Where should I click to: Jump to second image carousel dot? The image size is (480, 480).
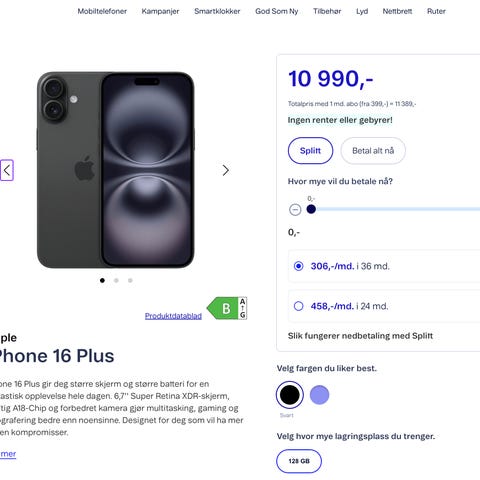(x=116, y=280)
